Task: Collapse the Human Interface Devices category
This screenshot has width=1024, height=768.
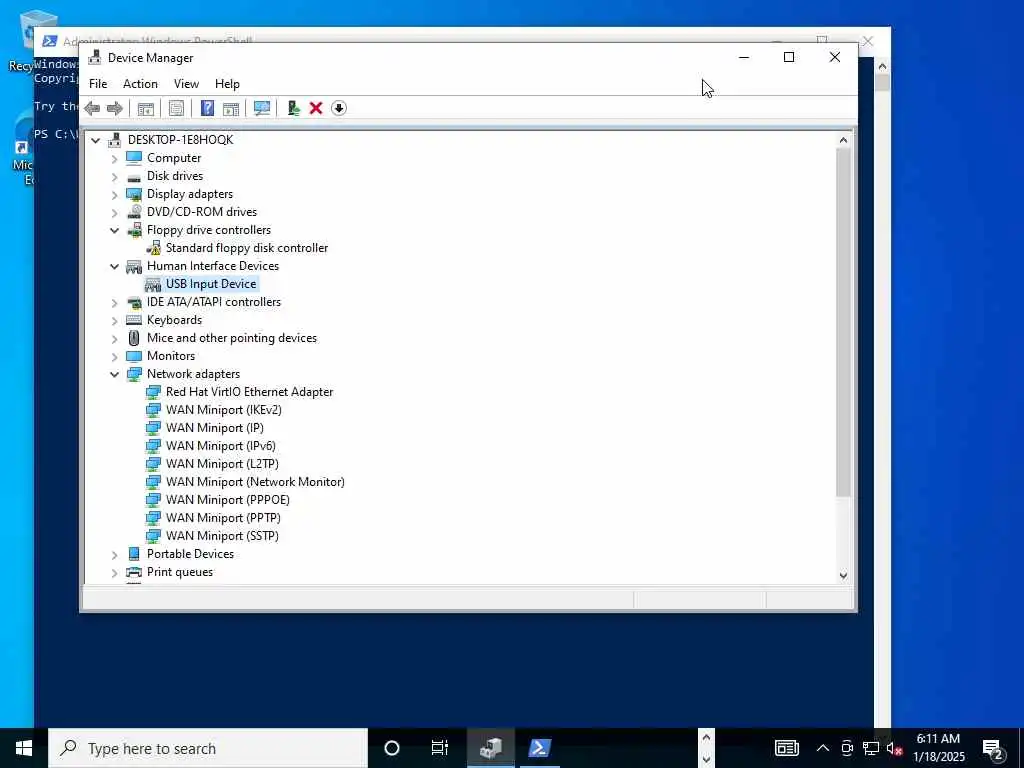Action: [x=115, y=266]
